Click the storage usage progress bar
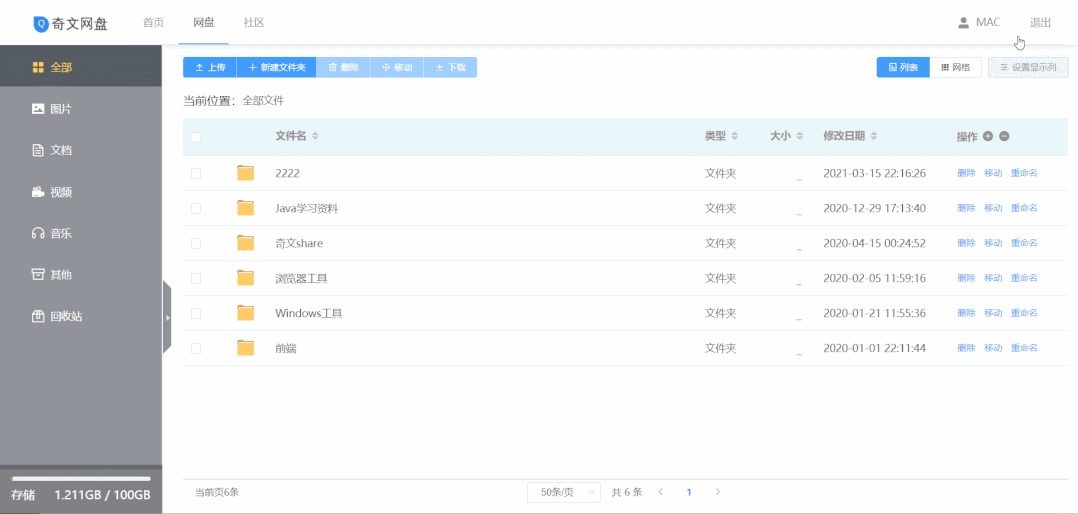This screenshot has height=514, width=1078. coord(81,478)
